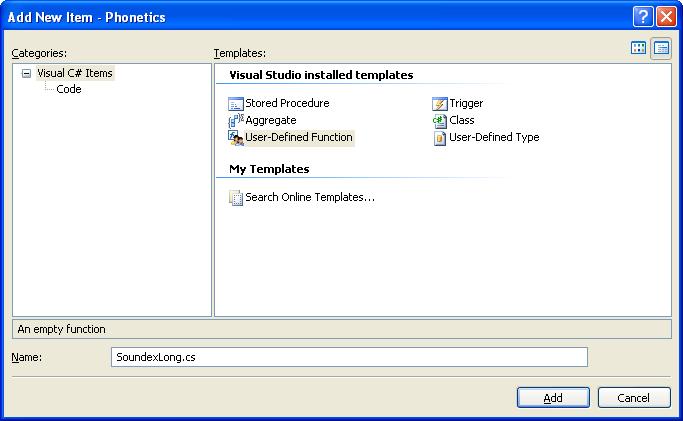Click the Stored Procedure label
This screenshot has width=683, height=421.
pos(287,103)
